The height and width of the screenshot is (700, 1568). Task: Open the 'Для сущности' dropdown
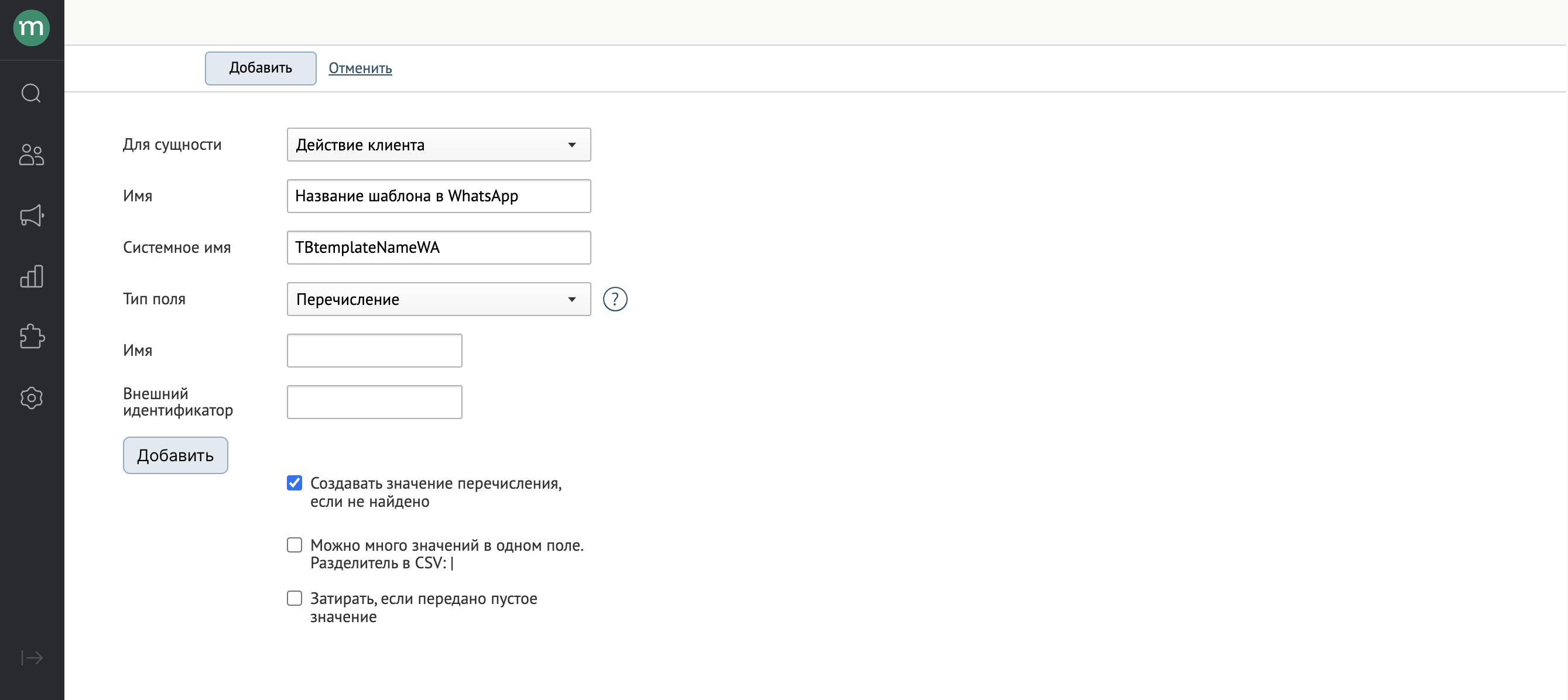pyautogui.click(x=439, y=145)
